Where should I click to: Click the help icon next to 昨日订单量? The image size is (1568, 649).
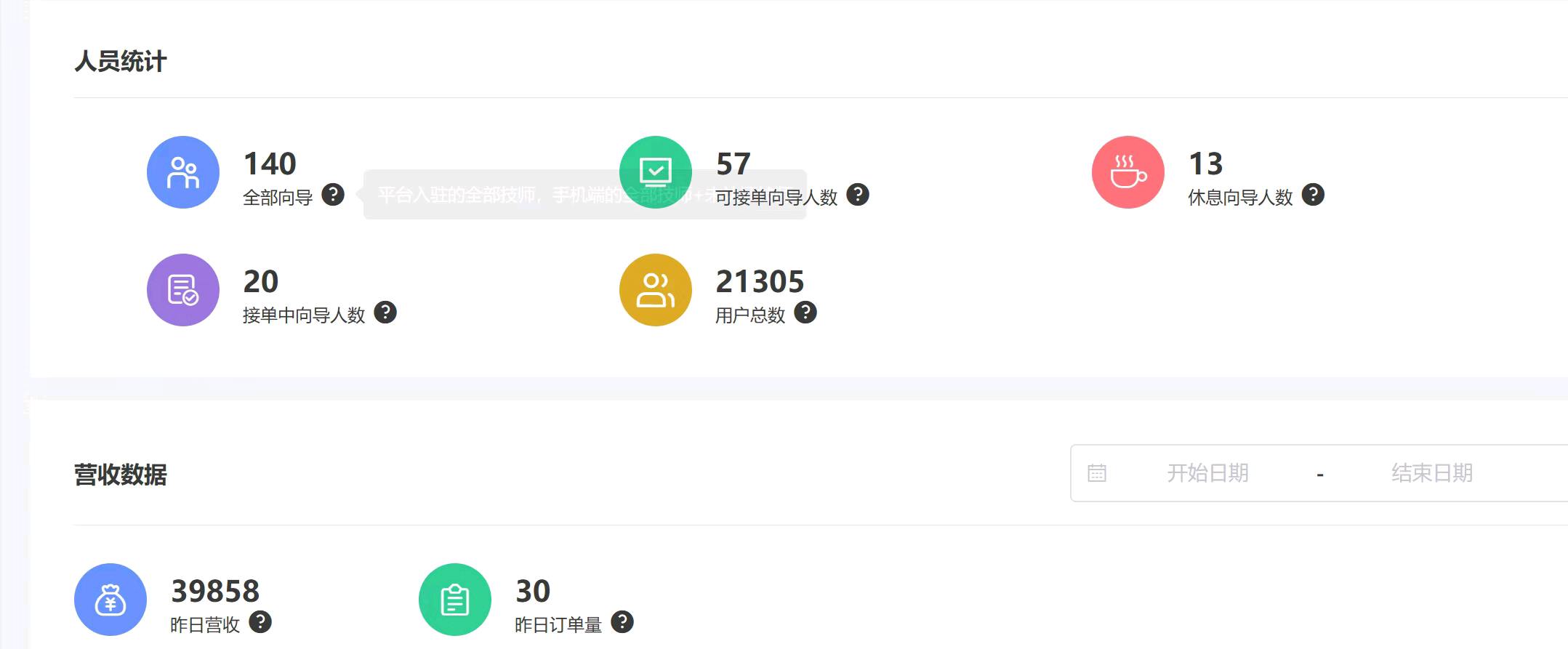tap(622, 622)
